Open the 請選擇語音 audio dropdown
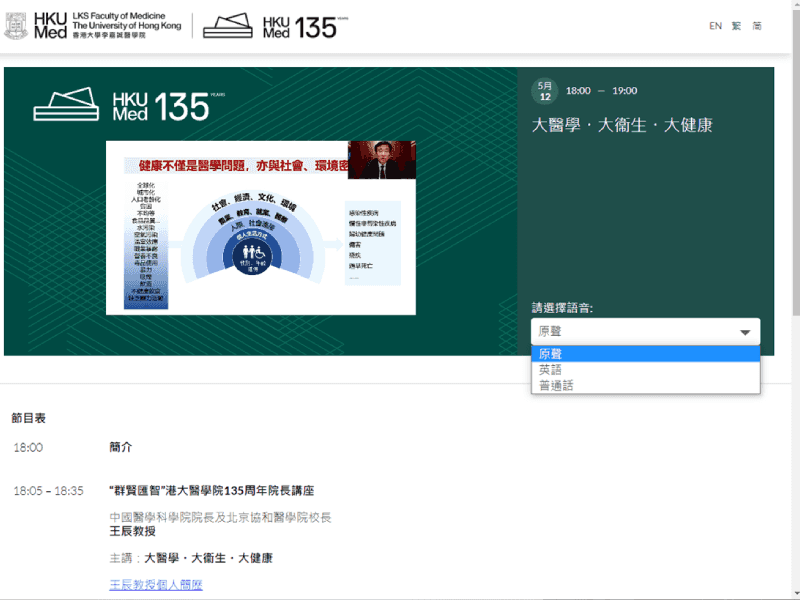Screen dimensions: 800x600 pyautogui.click(x=645, y=332)
